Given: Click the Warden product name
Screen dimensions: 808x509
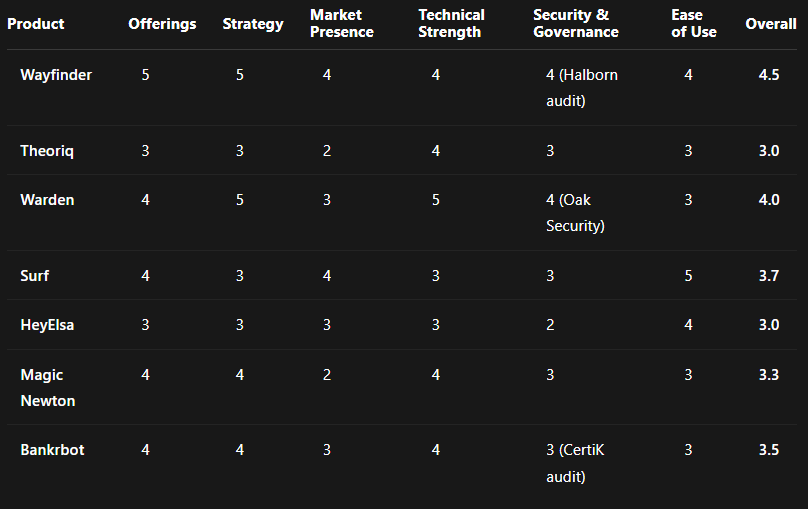Looking at the screenshot, I should [47, 200].
